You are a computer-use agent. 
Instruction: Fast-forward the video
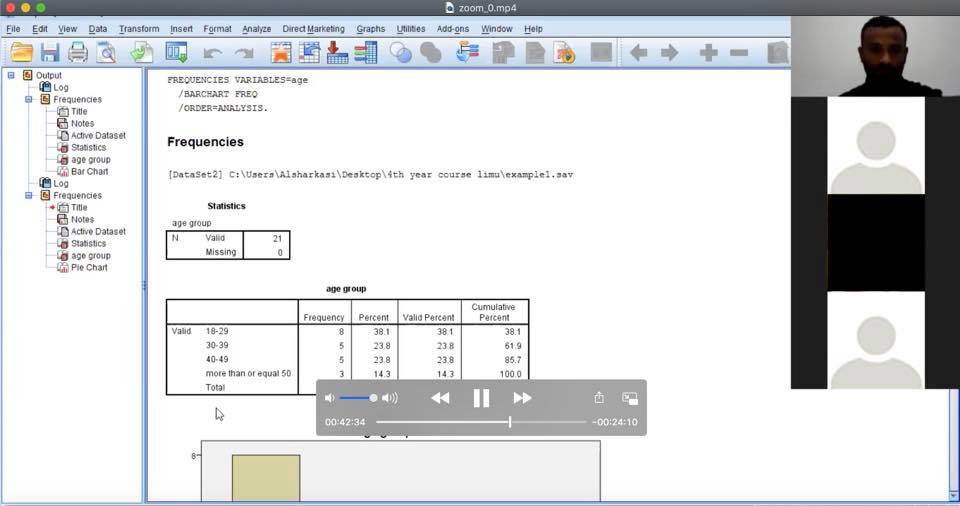[522, 398]
